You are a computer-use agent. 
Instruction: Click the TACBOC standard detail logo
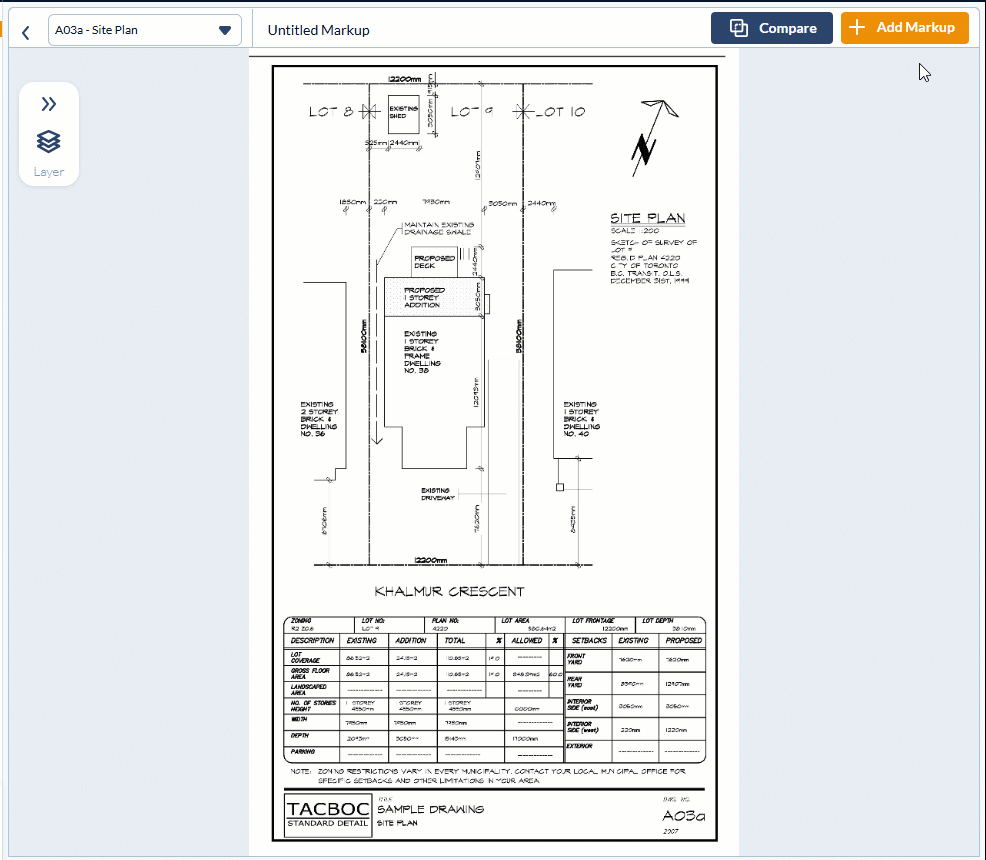[x=328, y=815]
